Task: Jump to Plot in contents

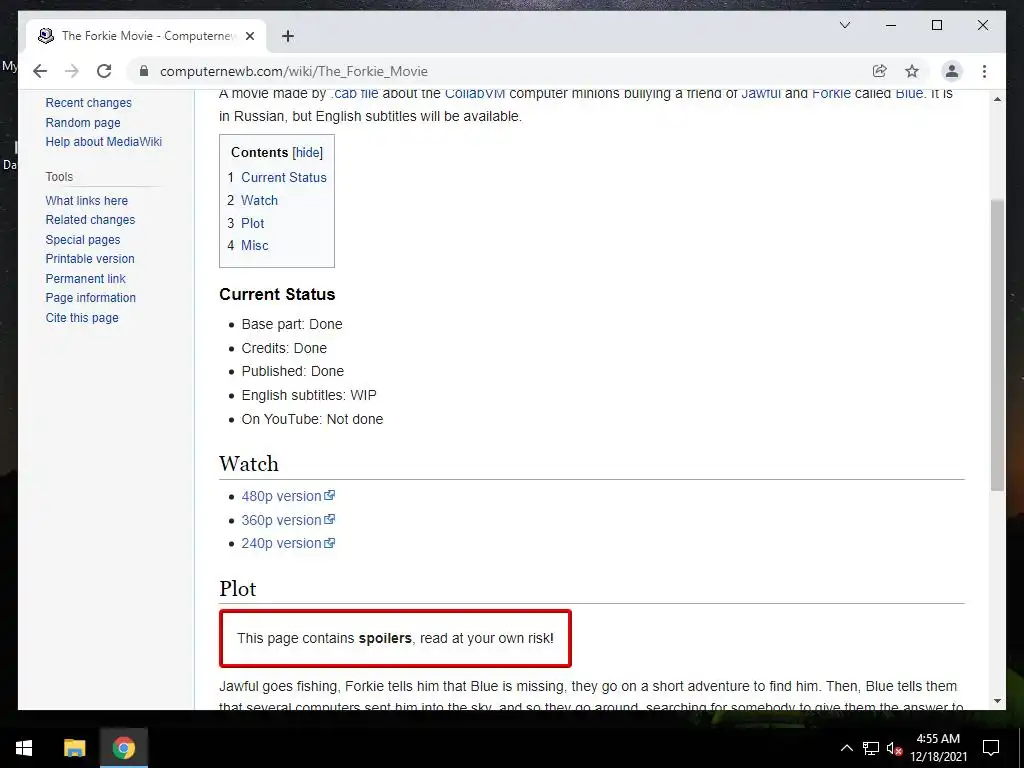Action: pyautogui.click(x=253, y=223)
